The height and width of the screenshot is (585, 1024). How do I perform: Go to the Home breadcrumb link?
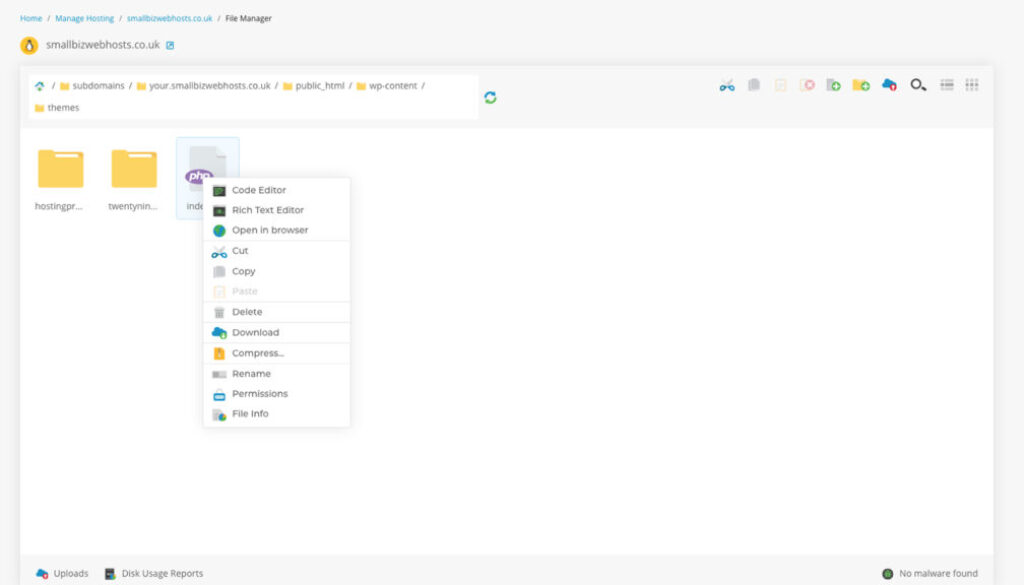(x=31, y=18)
